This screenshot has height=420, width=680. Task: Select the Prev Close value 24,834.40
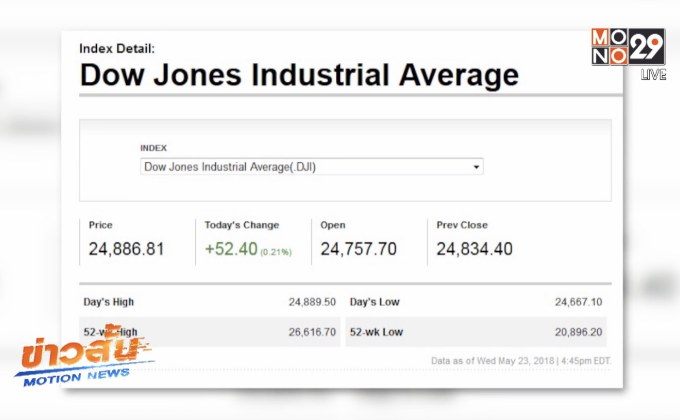point(474,249)
